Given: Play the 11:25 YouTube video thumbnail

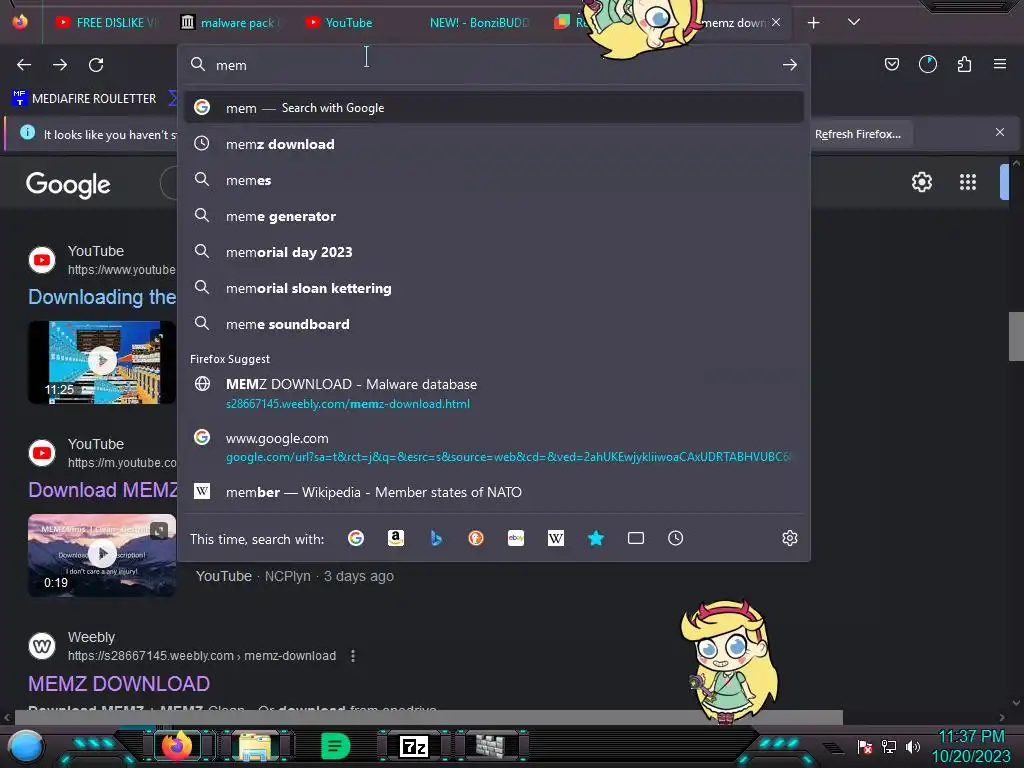Looking at the screenshot, I should [x=102, y=362].
